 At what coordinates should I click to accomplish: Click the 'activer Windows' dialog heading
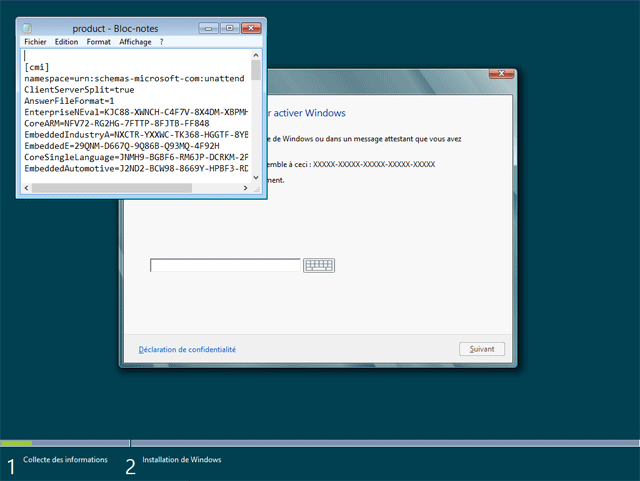point(307,113)
